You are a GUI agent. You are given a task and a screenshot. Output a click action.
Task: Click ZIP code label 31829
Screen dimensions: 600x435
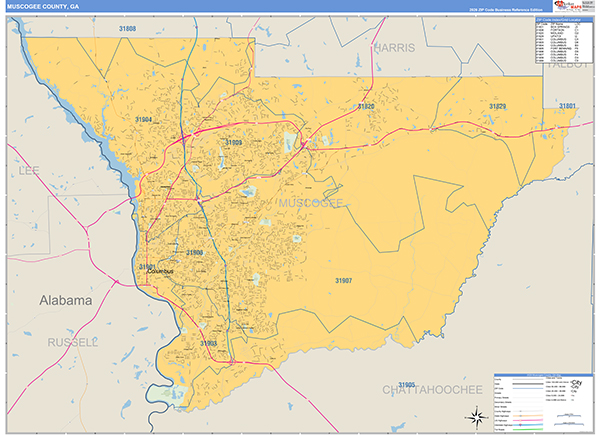[497, 106]
